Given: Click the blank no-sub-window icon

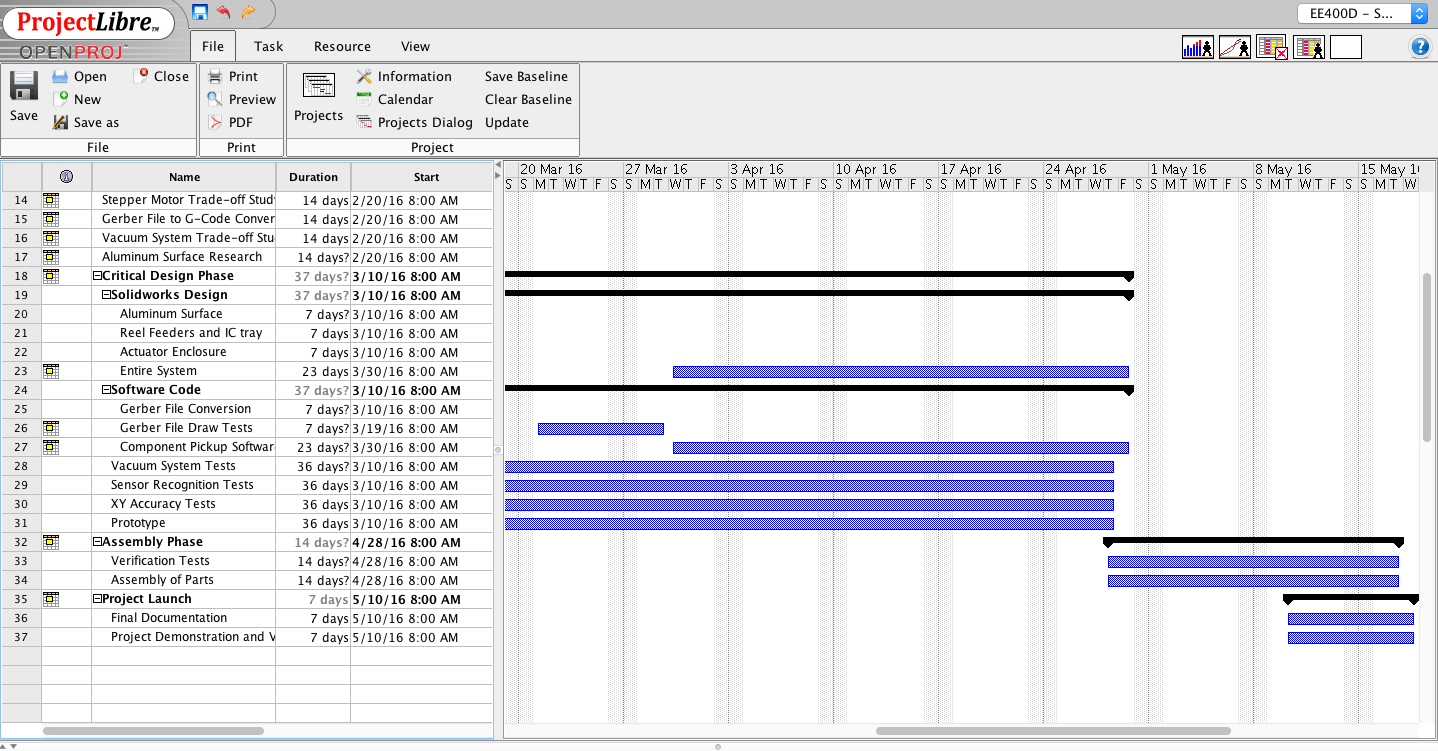Looking at the screenshot, I should point(1346,47).
